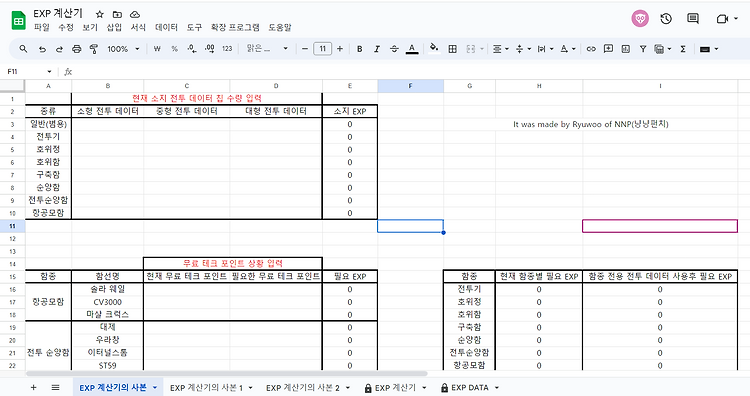Select the CV3000 cell
Image resolution: width=750 pixels, height=396 pixels.
[108, 302]
